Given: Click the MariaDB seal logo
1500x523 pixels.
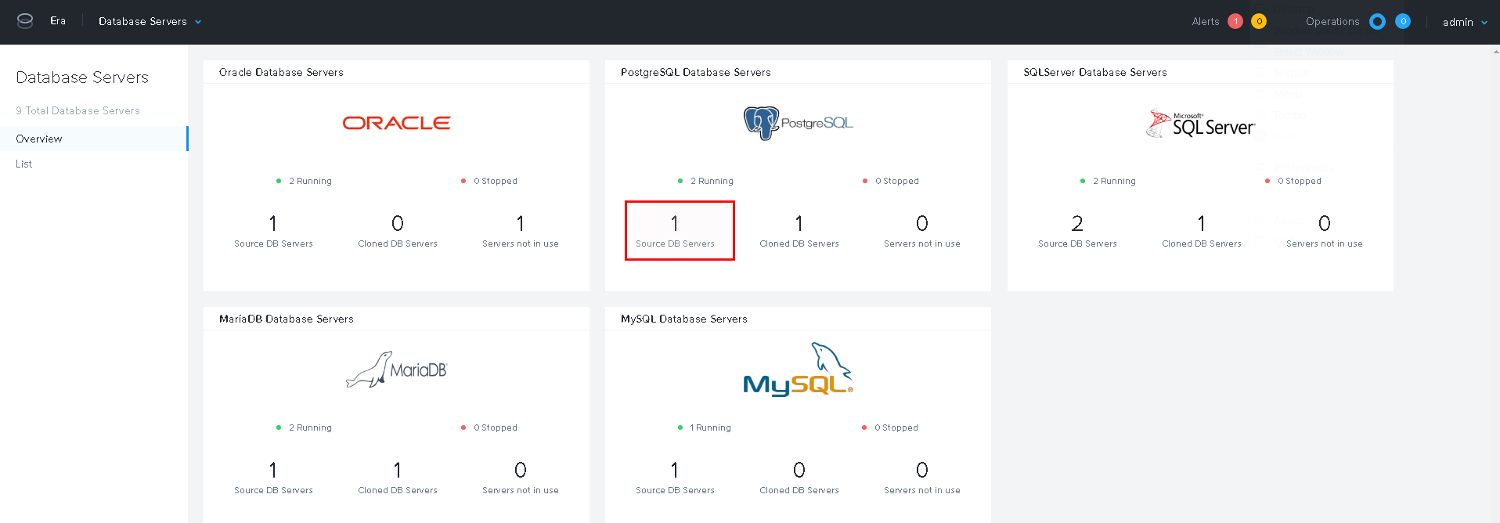Looking at the screenshot, I should [x=397, y=369].
